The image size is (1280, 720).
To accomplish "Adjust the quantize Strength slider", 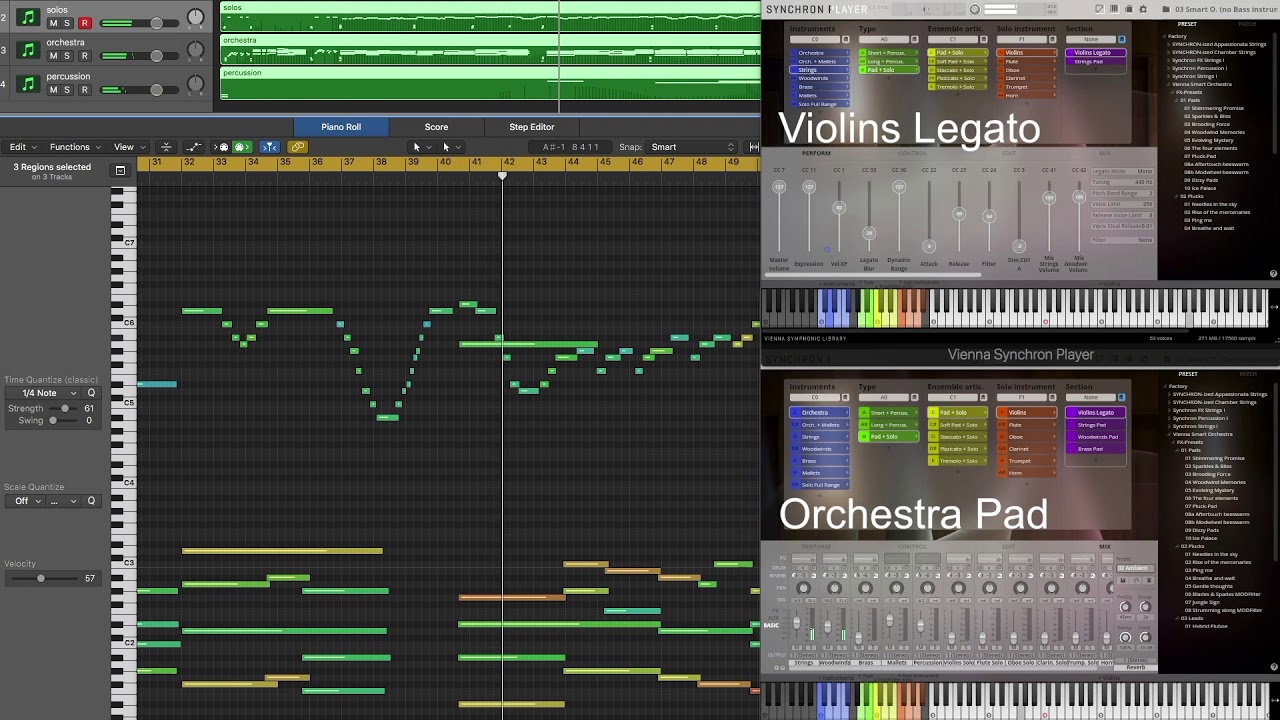I will [66, 408].
